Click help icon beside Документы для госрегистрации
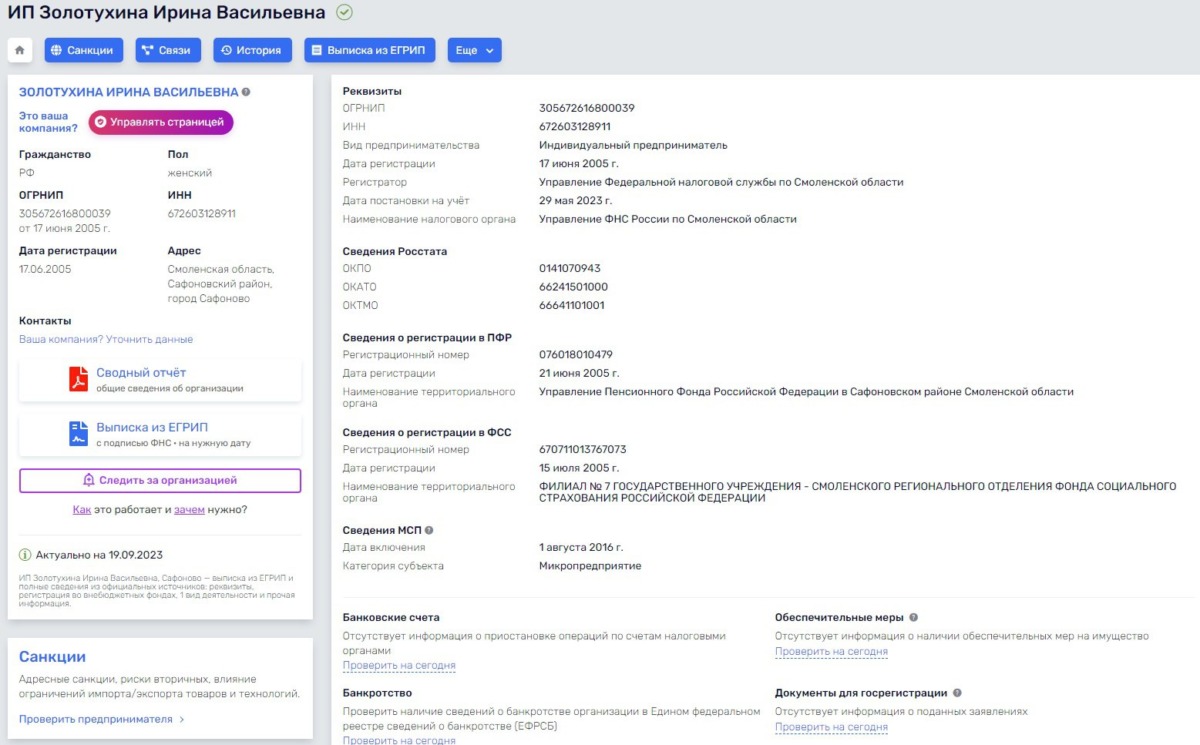 click(957, 693)
